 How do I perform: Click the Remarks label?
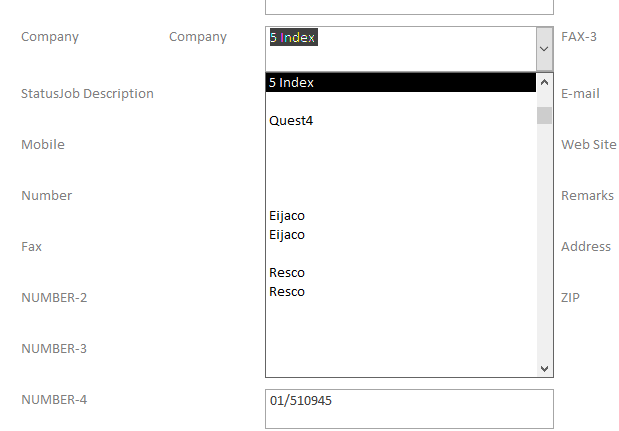click(x=587, y=196)
